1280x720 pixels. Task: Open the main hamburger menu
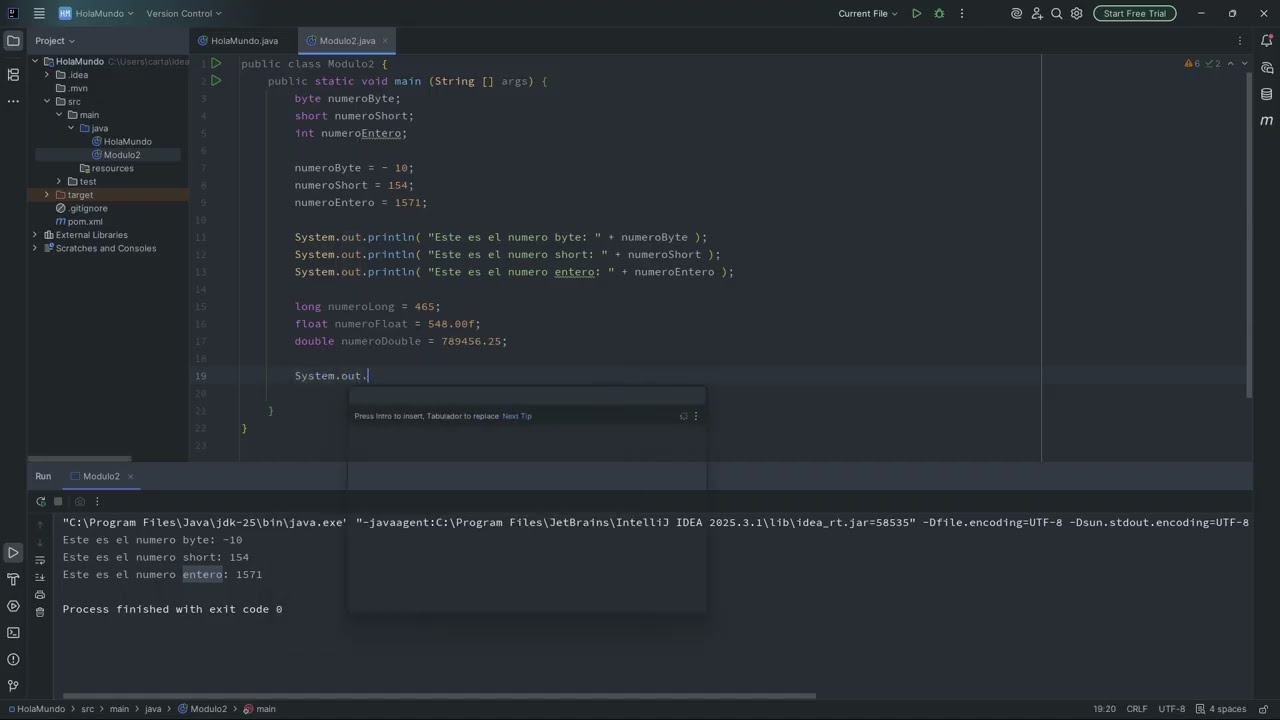point(39,13)
